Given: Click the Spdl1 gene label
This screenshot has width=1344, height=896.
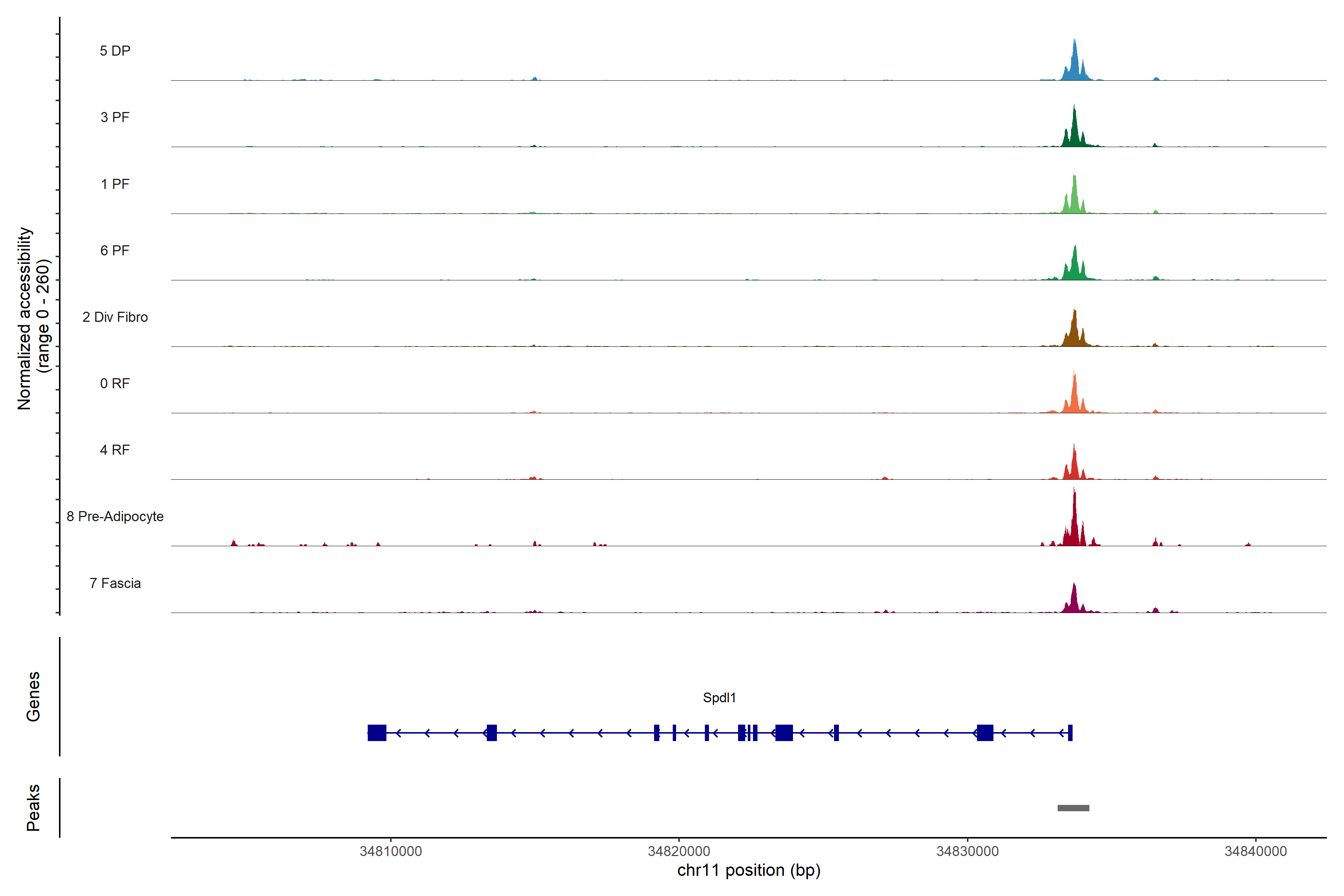Looking at the screenshot, I should [x=719, y=698].
